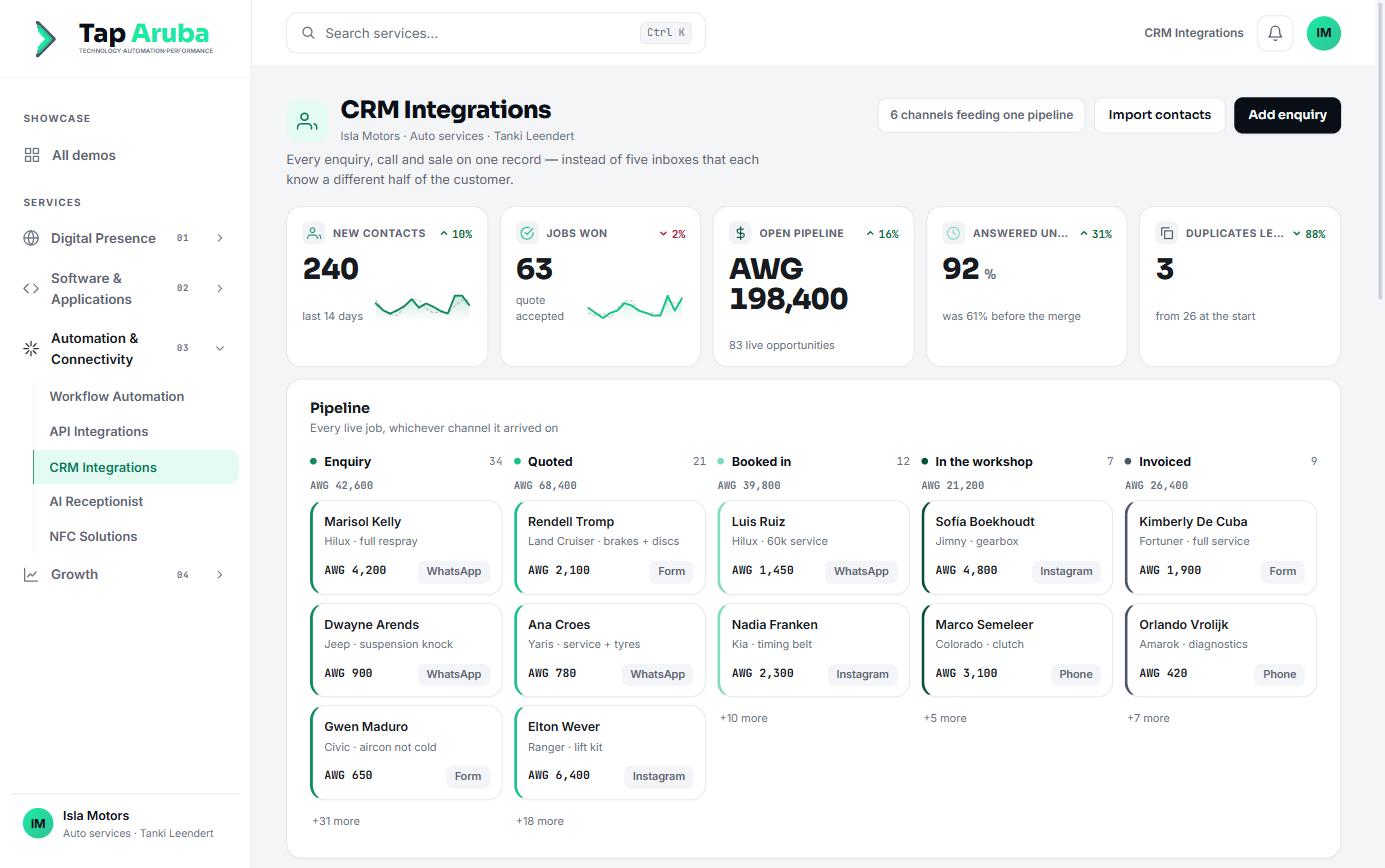This screenshot has width=1385, height=868.
Task: Open Nadia Franken's Kia card
Action: (x=814, y=650)
